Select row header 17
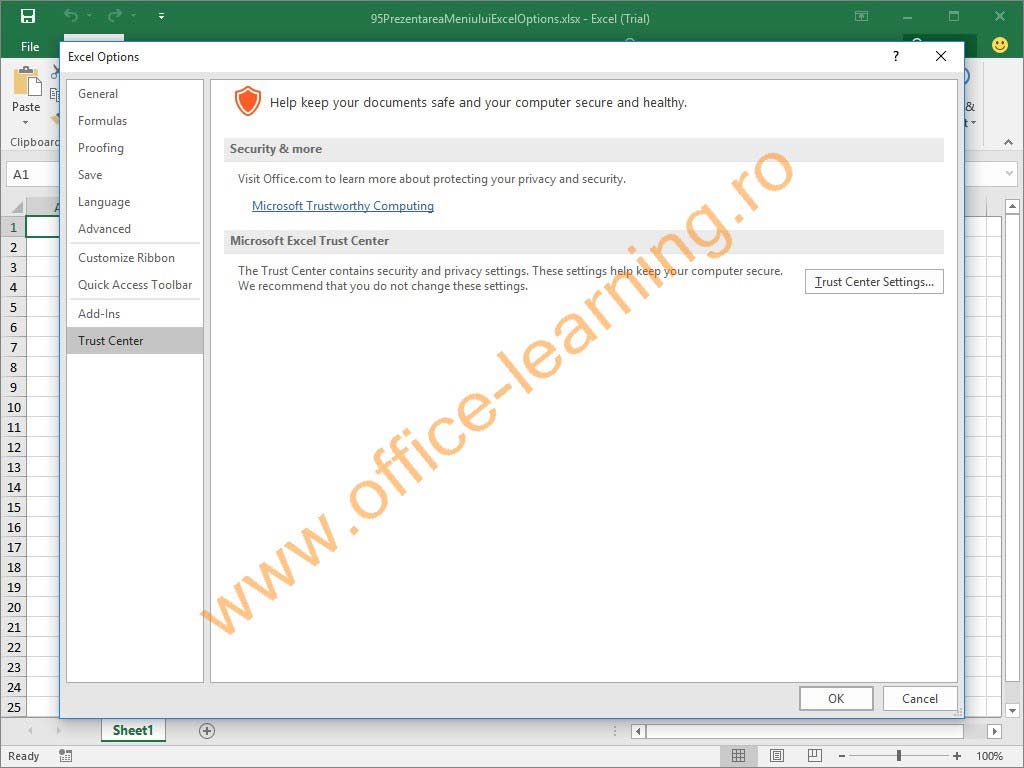1024x768 pixels. point(14,547)
